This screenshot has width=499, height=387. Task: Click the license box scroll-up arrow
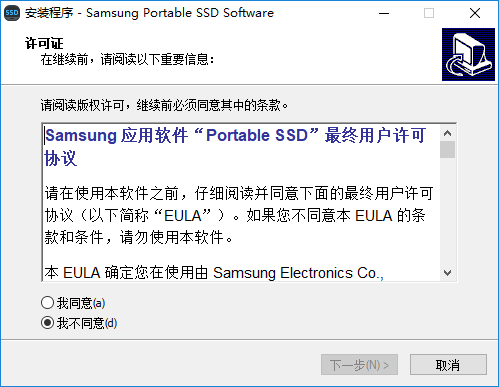[x=447, y=133]
